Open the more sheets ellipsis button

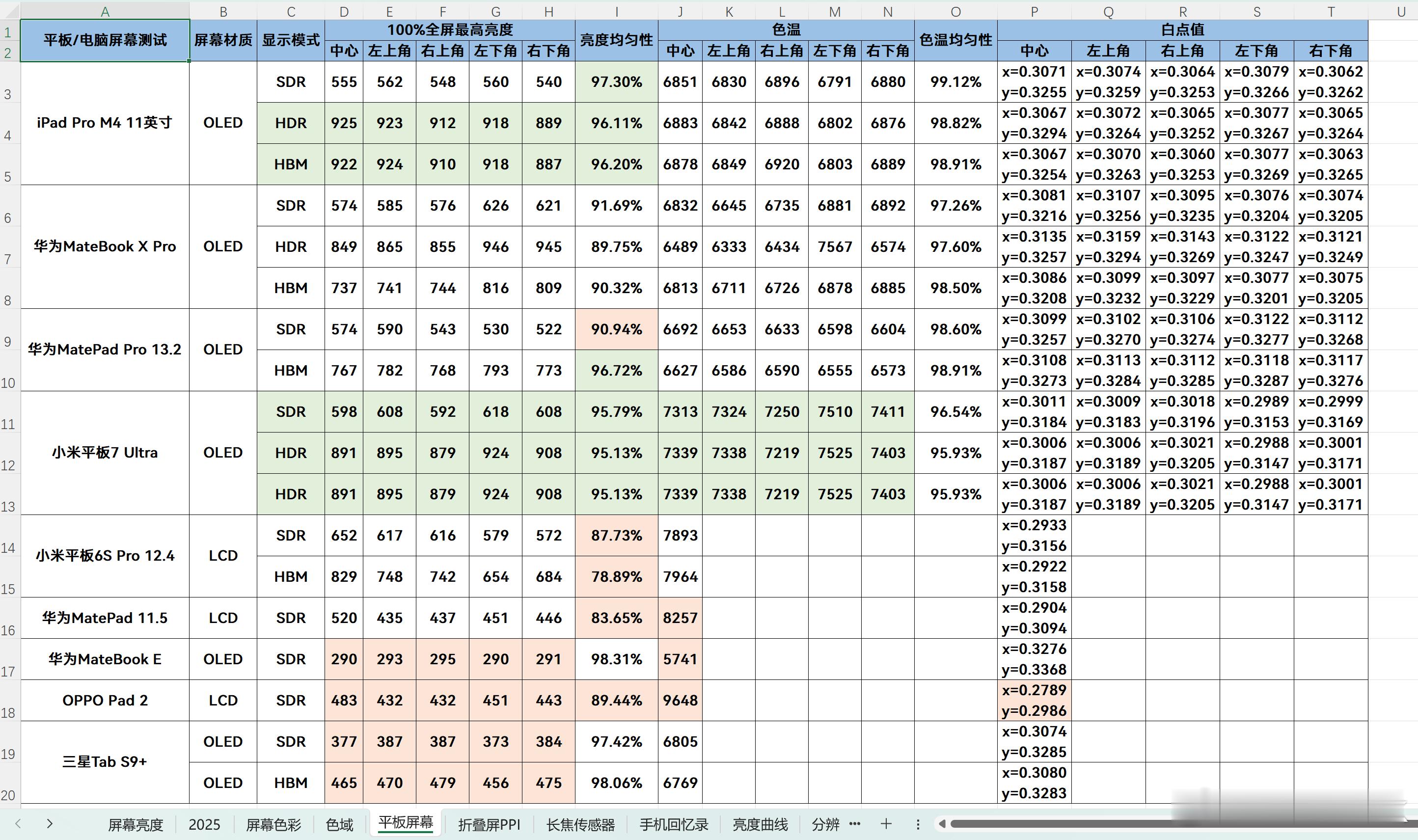(855, 824)
